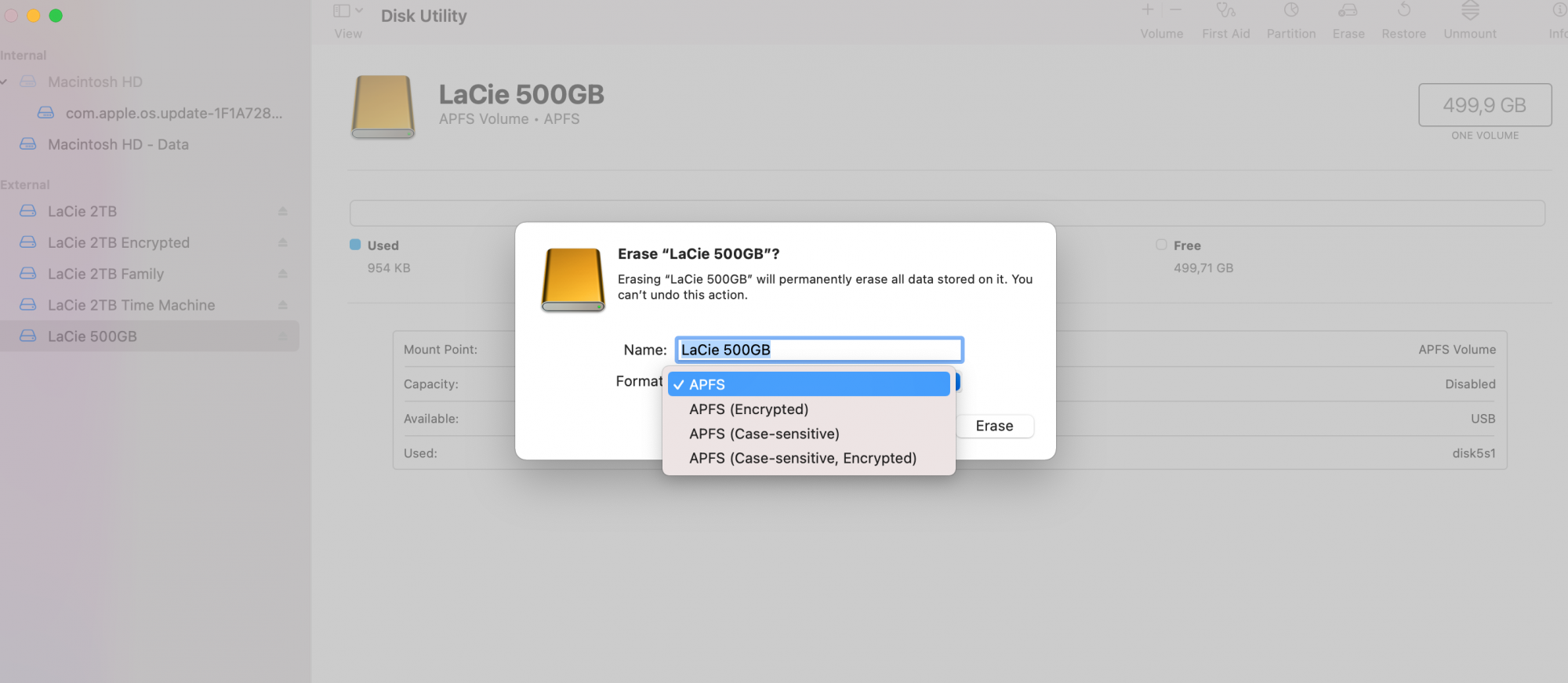Viewport: 1568px width, 683px height.
Task: Remove a volume with the minus icon
Action: (1175, 10)
